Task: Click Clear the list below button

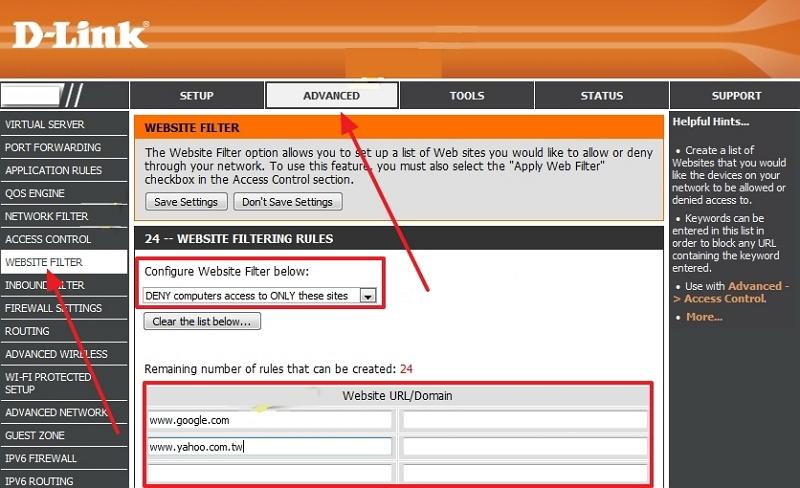Action: click(203, 322)
